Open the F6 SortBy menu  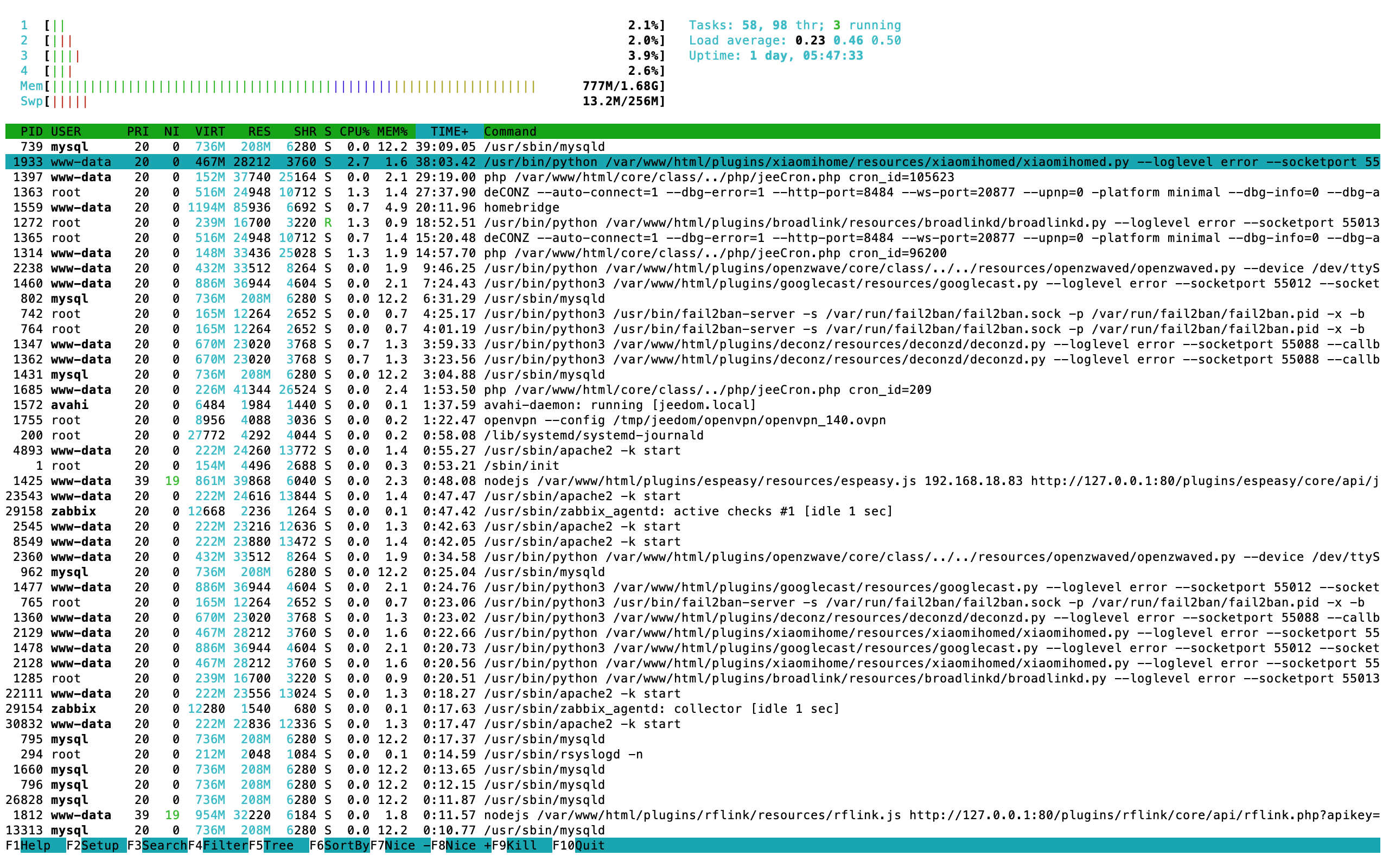(340, 845)
